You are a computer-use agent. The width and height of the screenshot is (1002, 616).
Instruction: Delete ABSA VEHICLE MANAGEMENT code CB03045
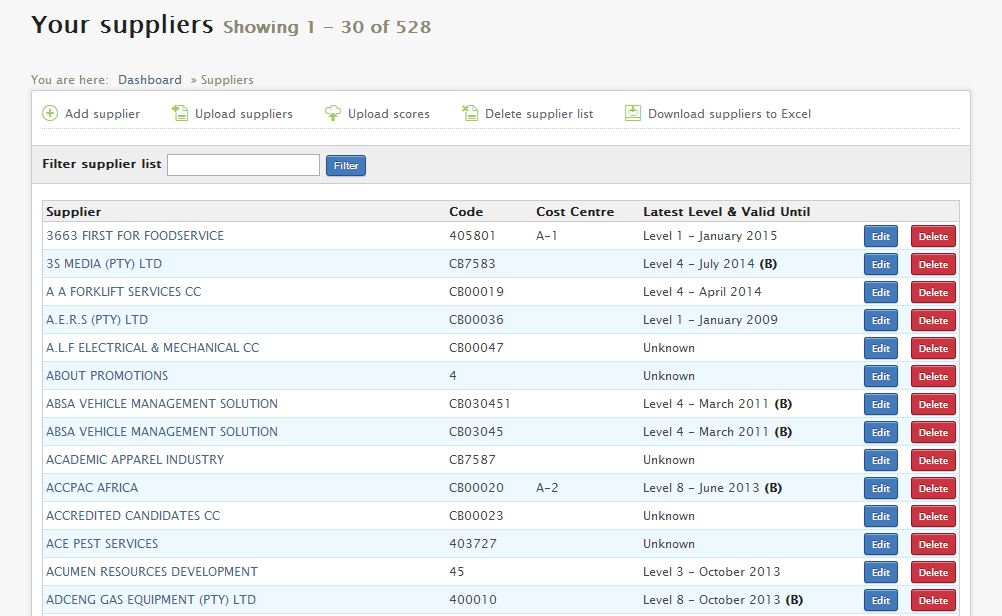click(x=933, y=433)
